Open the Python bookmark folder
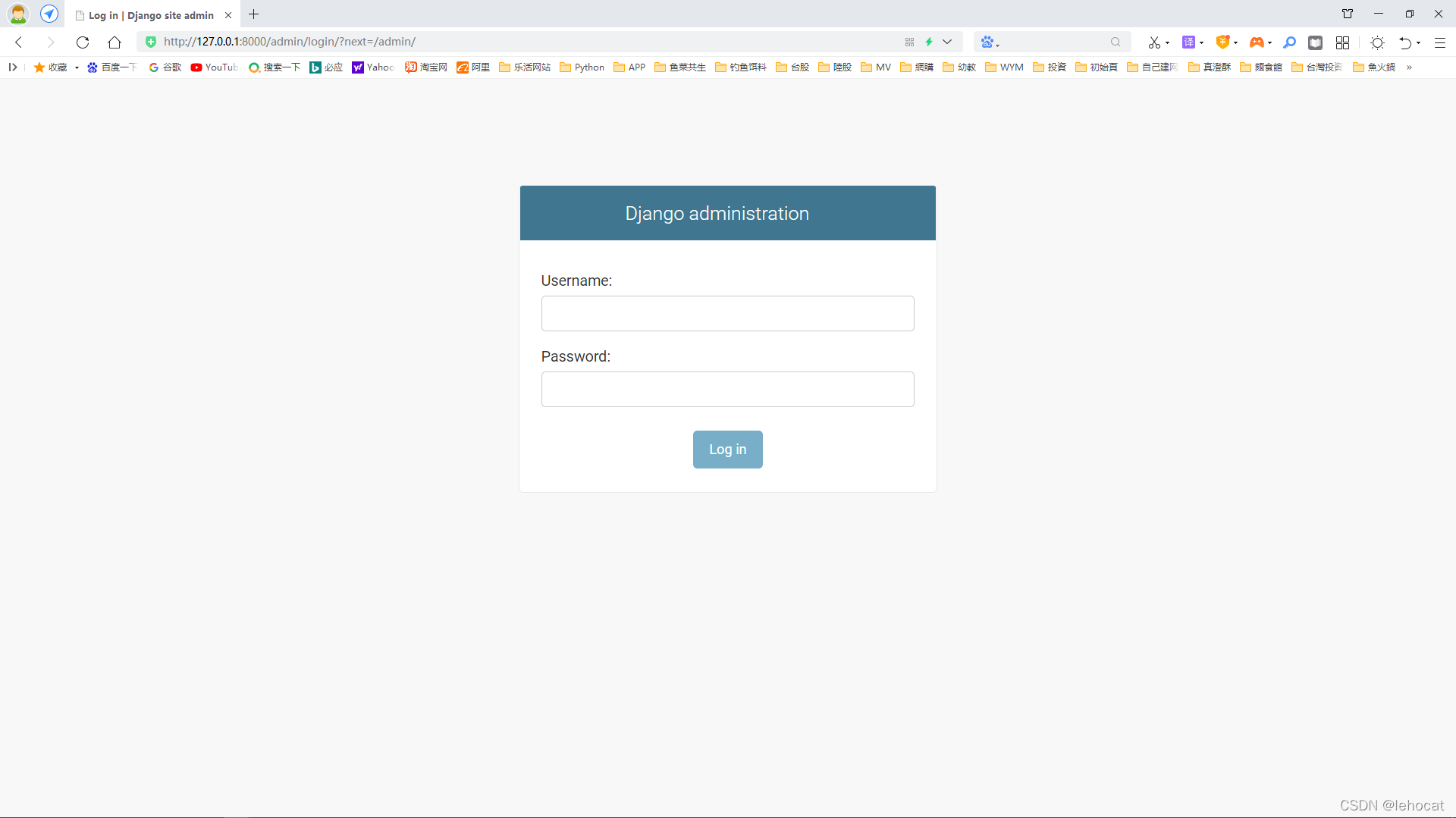Image resolution: width=1456 pixels, height=818 pixels. (582, 67)
